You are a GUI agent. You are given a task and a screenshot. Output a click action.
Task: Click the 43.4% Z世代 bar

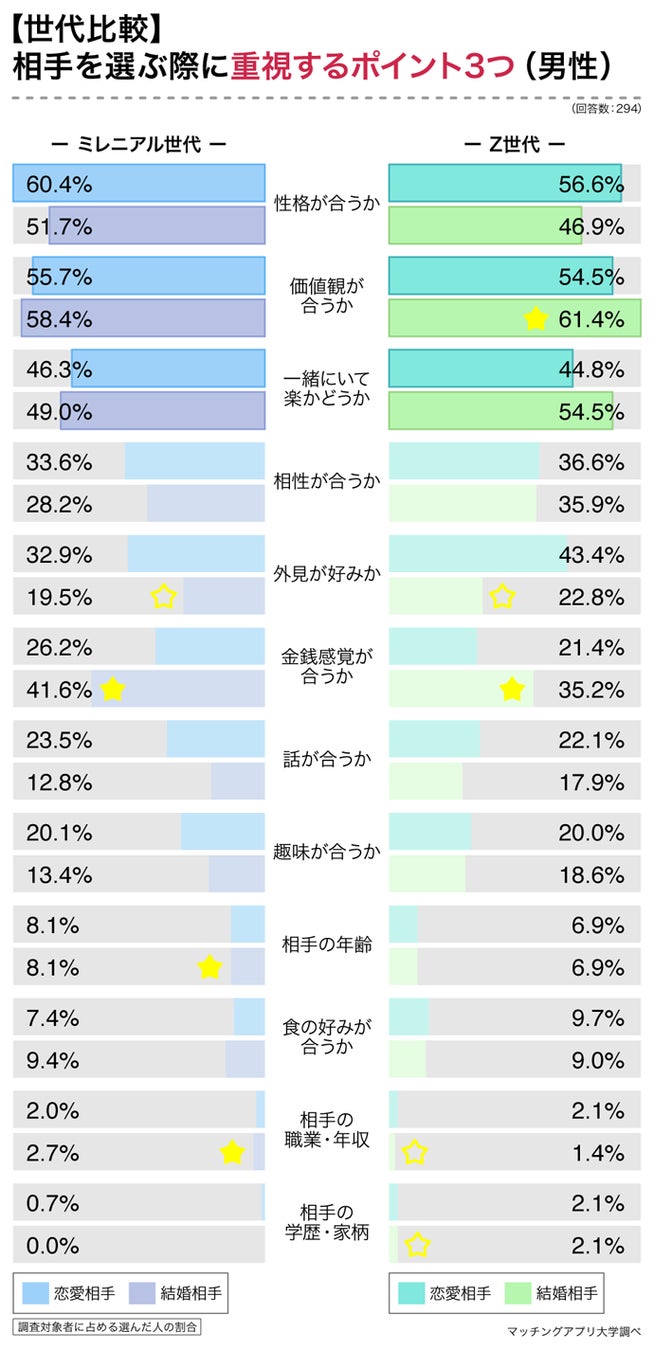(x=477, y=554)
